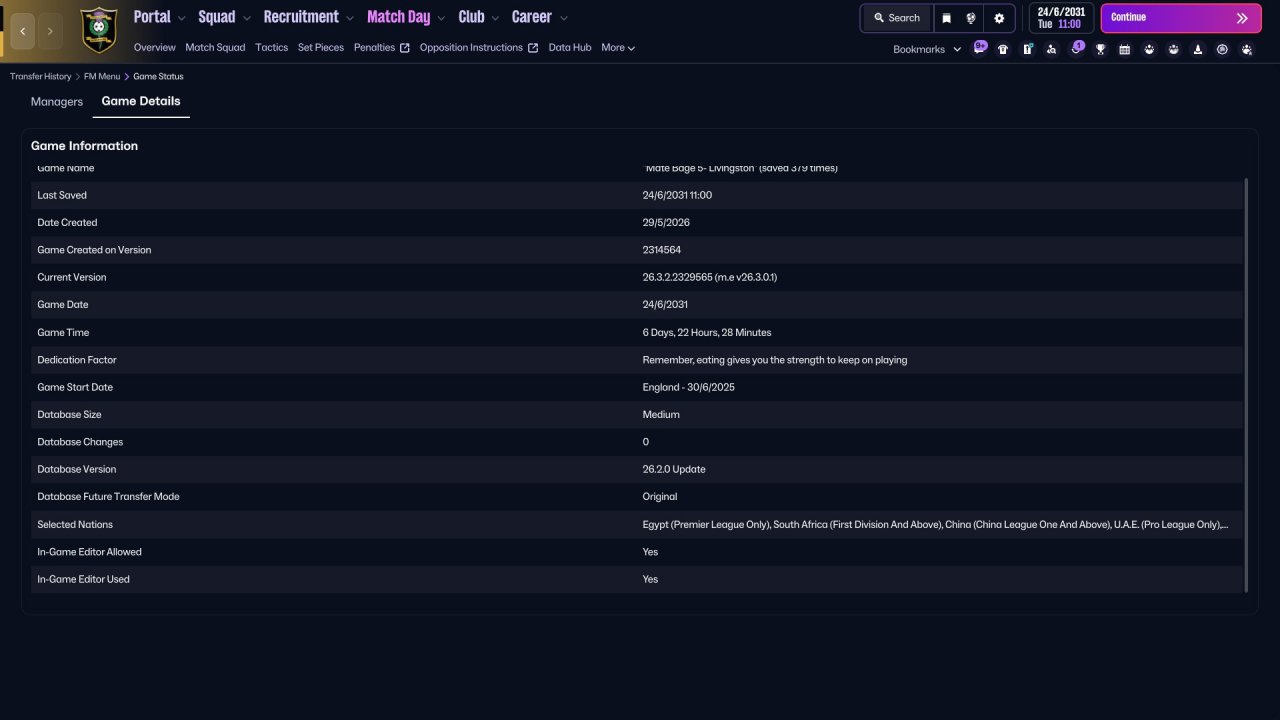
Task: Open the More dropdown in the submenu
Action: pyautogui.click(x=618, y=48)
